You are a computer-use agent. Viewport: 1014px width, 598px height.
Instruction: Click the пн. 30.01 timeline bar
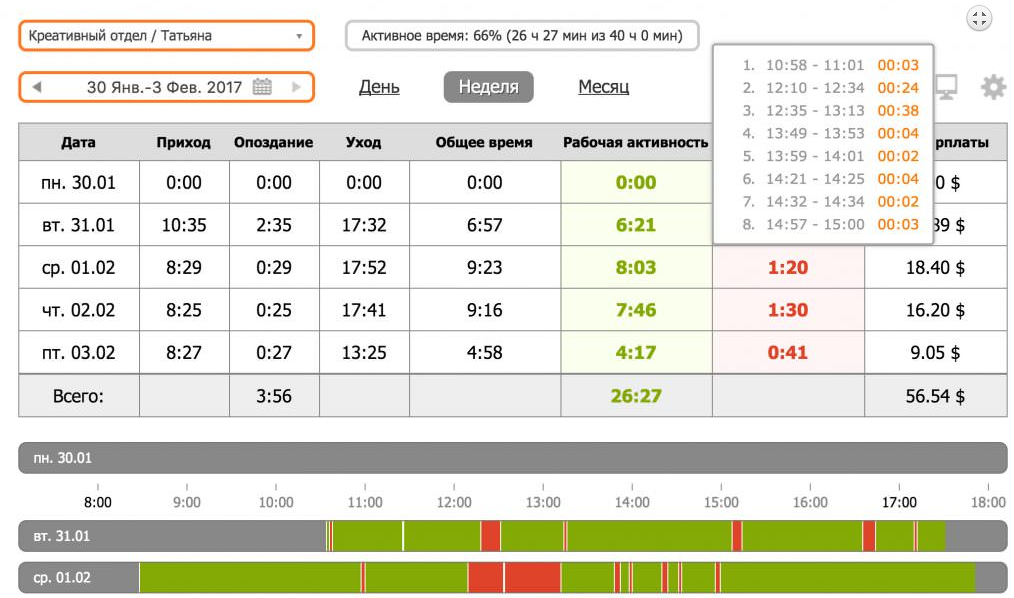click(x=512, y=458)
